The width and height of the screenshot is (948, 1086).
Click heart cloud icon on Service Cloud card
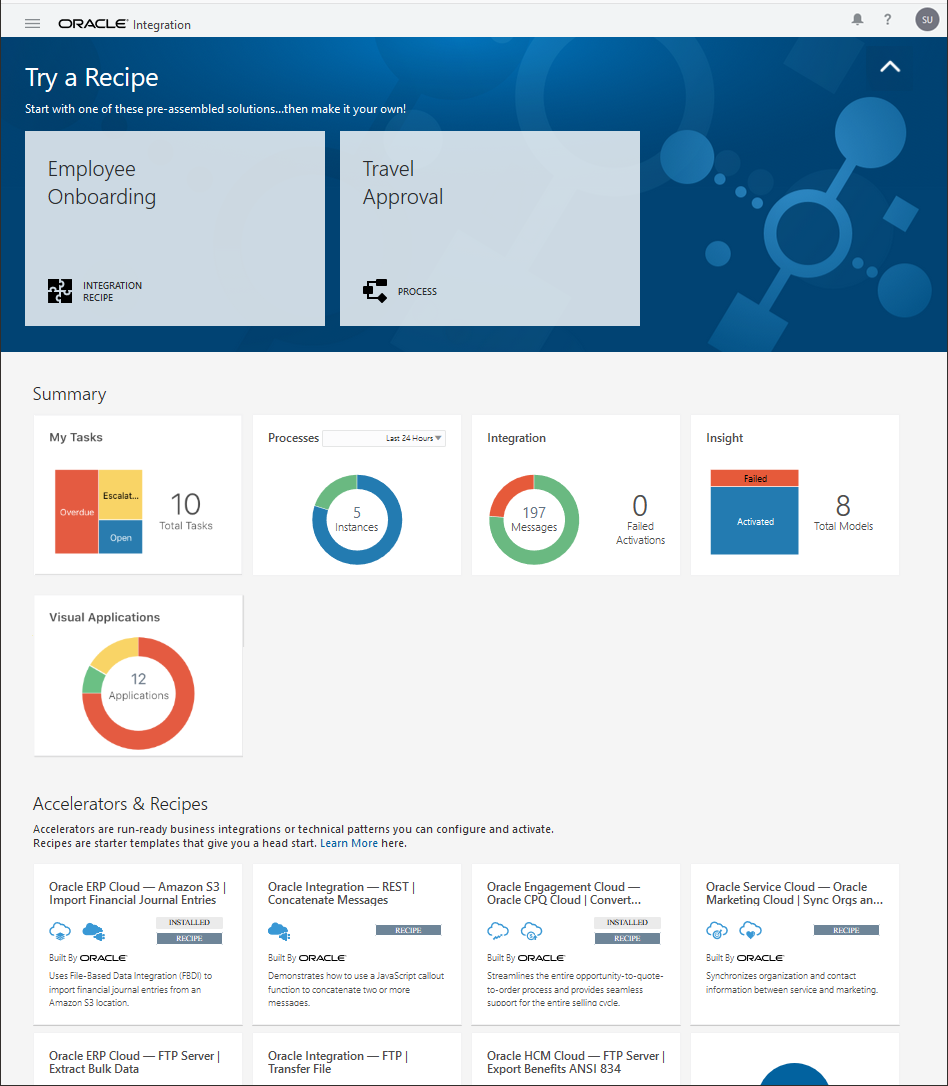pos(750,930)
